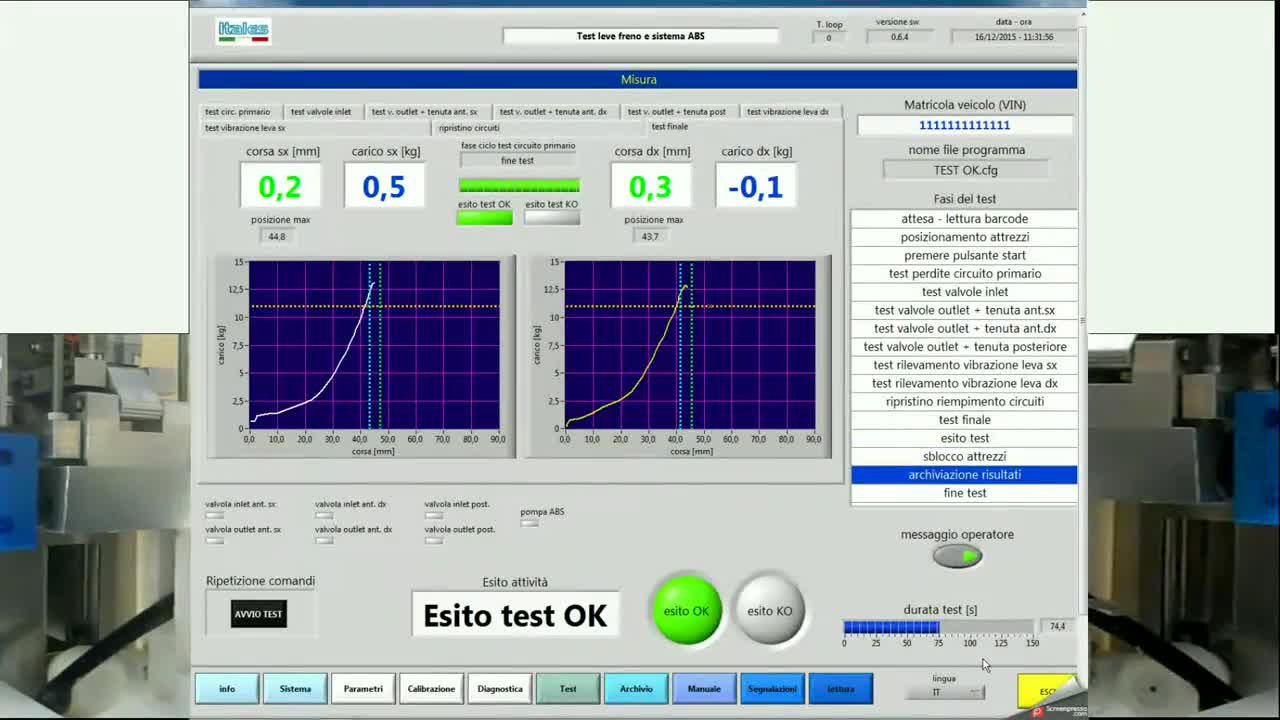Open the info section
Viewport: 1280px width, 720px height.
[227, 688]
